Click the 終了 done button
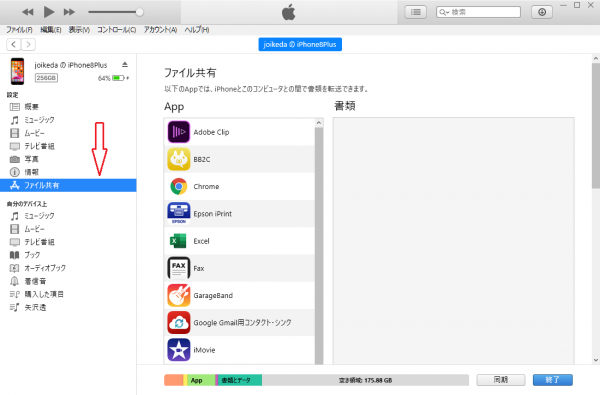 coord(553,380)
